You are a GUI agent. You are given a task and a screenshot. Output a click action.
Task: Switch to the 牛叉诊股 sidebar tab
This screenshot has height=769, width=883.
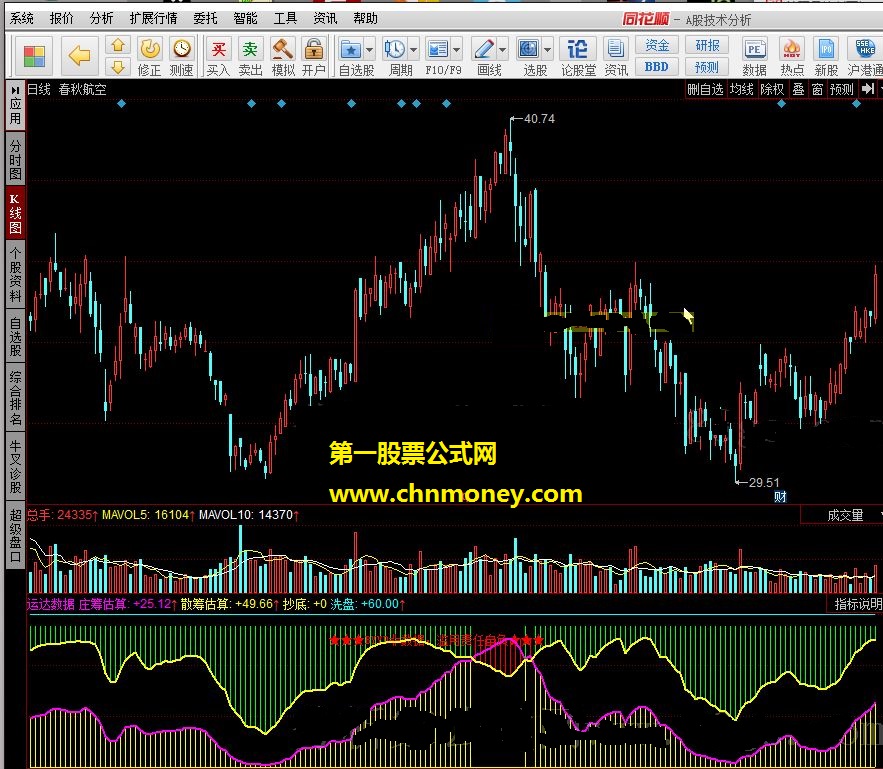[x=15, y=467]
